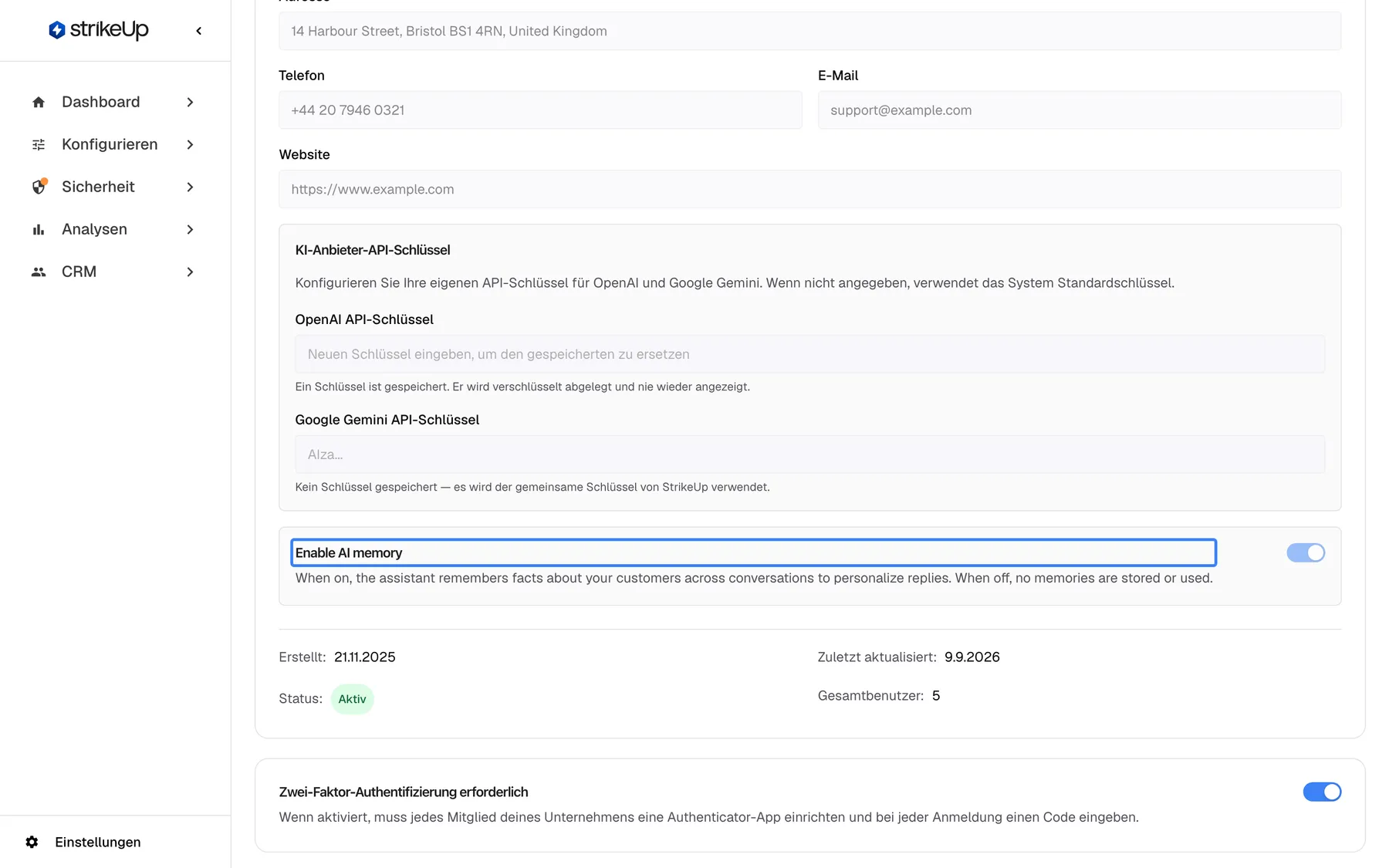This screenshot has width=1389, height=868.
Task: Expand the Dashboard menu chevron
Action: [190, 102]
